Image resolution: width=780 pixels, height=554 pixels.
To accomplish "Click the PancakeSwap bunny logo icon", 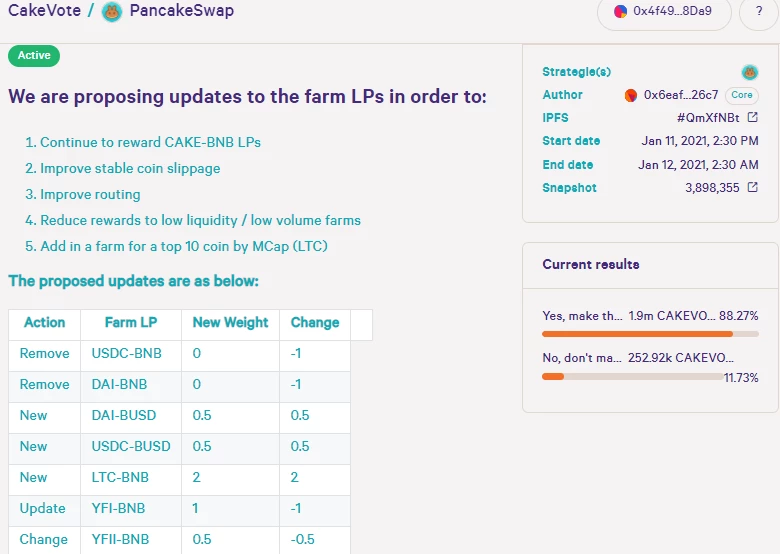I will click(111, 11).
